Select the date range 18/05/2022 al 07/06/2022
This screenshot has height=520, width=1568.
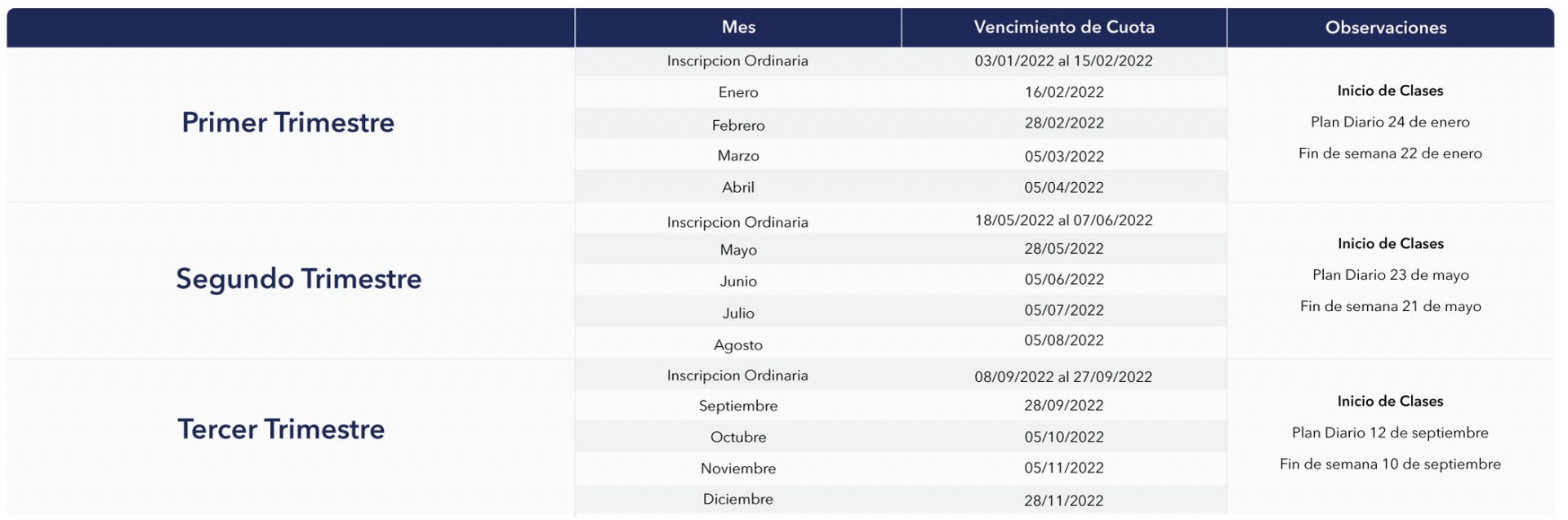(x=1063, y=220)
